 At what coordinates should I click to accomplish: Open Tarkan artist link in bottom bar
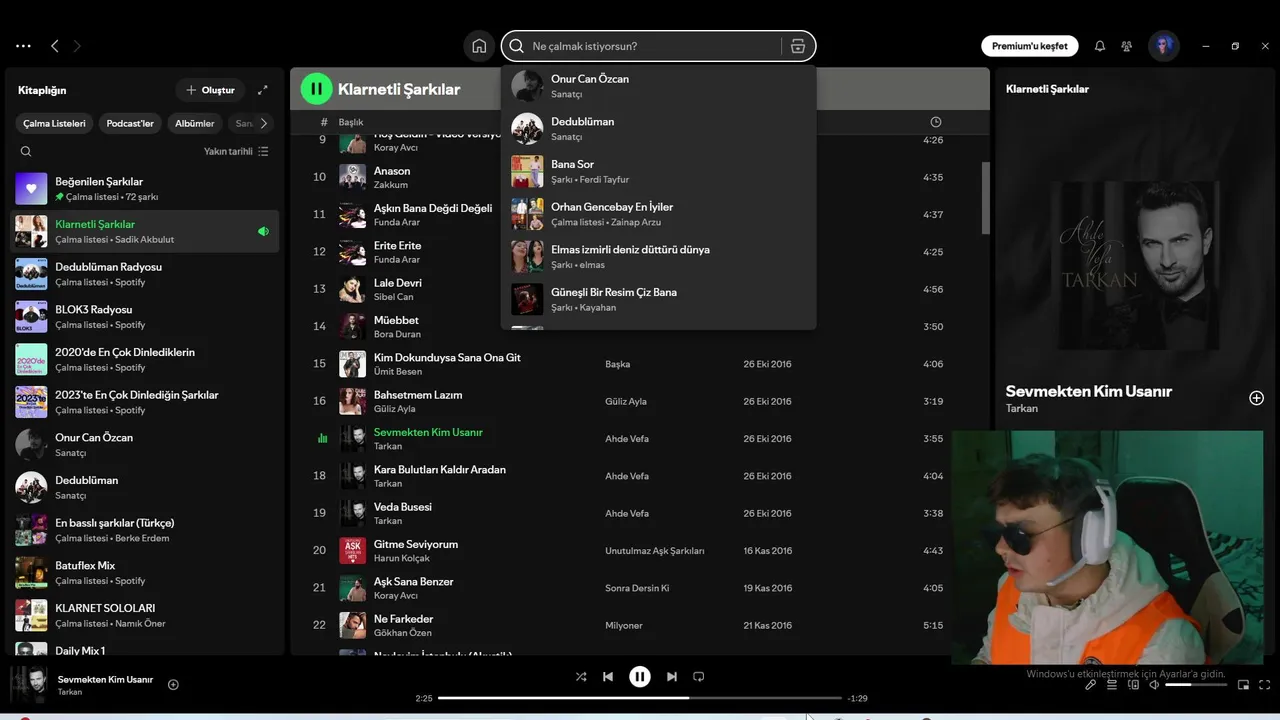[70, 692]
